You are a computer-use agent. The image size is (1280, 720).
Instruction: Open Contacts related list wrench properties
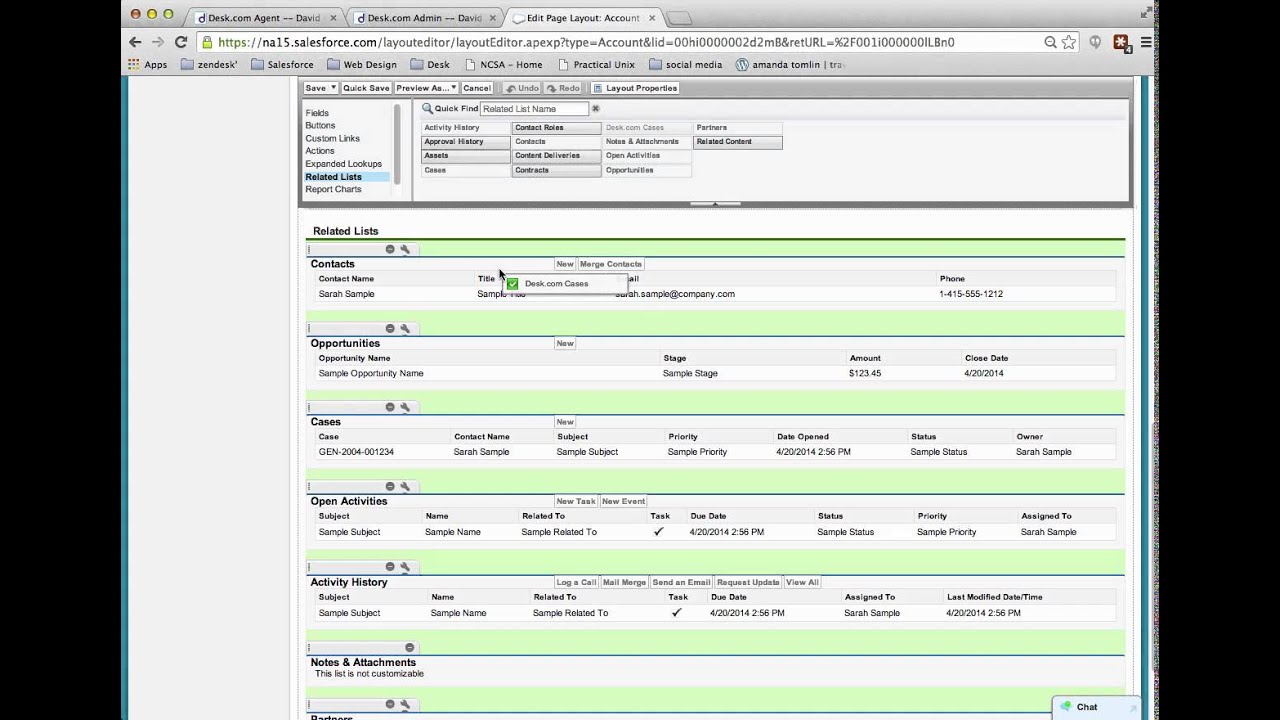coord(405,249)
